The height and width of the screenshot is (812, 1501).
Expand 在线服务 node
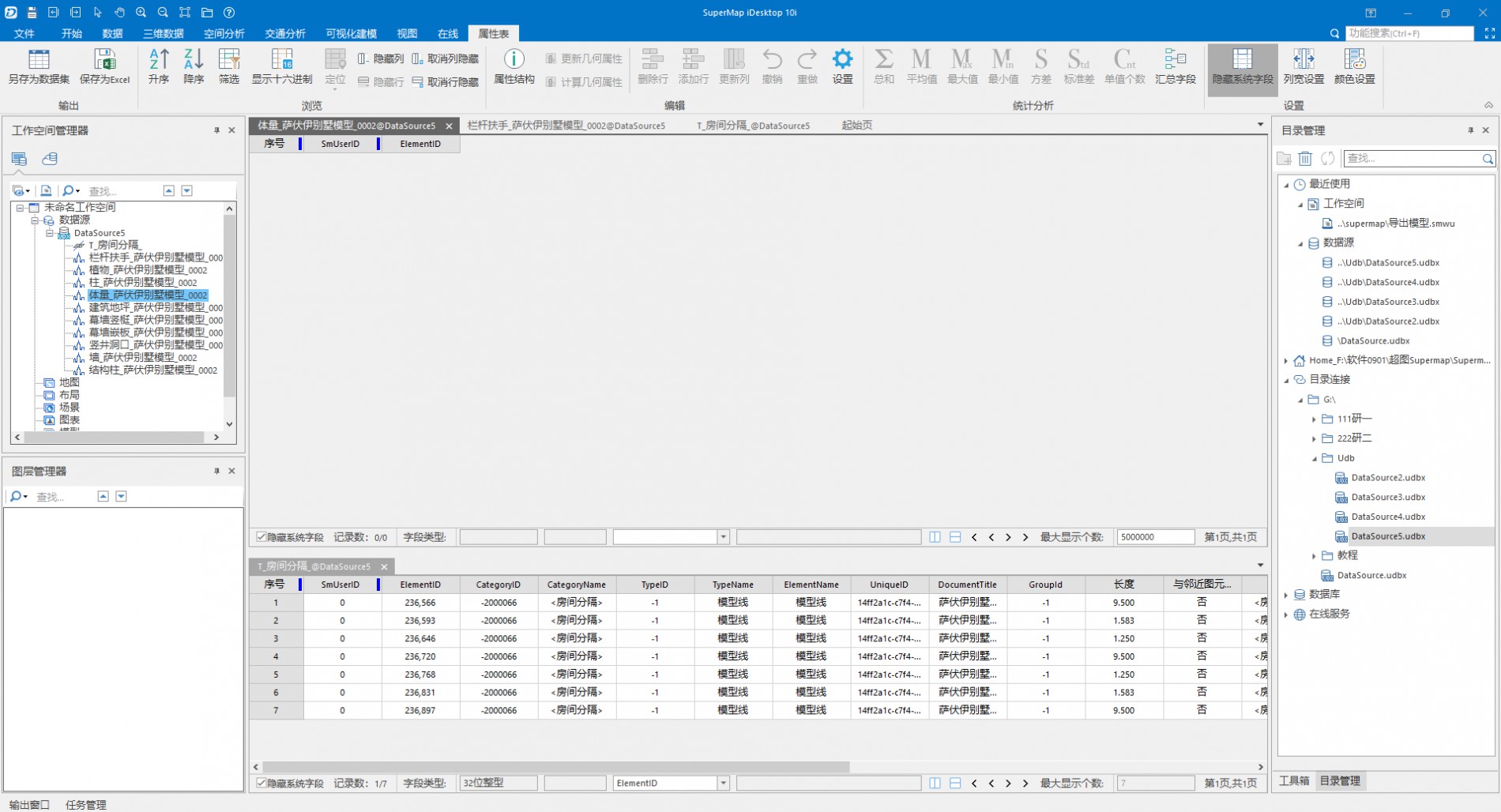pyautogui.click(x=1286, y=615)
